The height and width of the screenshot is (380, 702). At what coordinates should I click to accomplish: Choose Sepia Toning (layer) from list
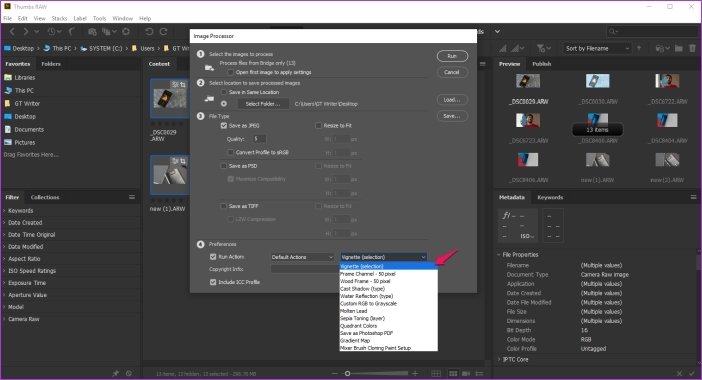(388, 318)
